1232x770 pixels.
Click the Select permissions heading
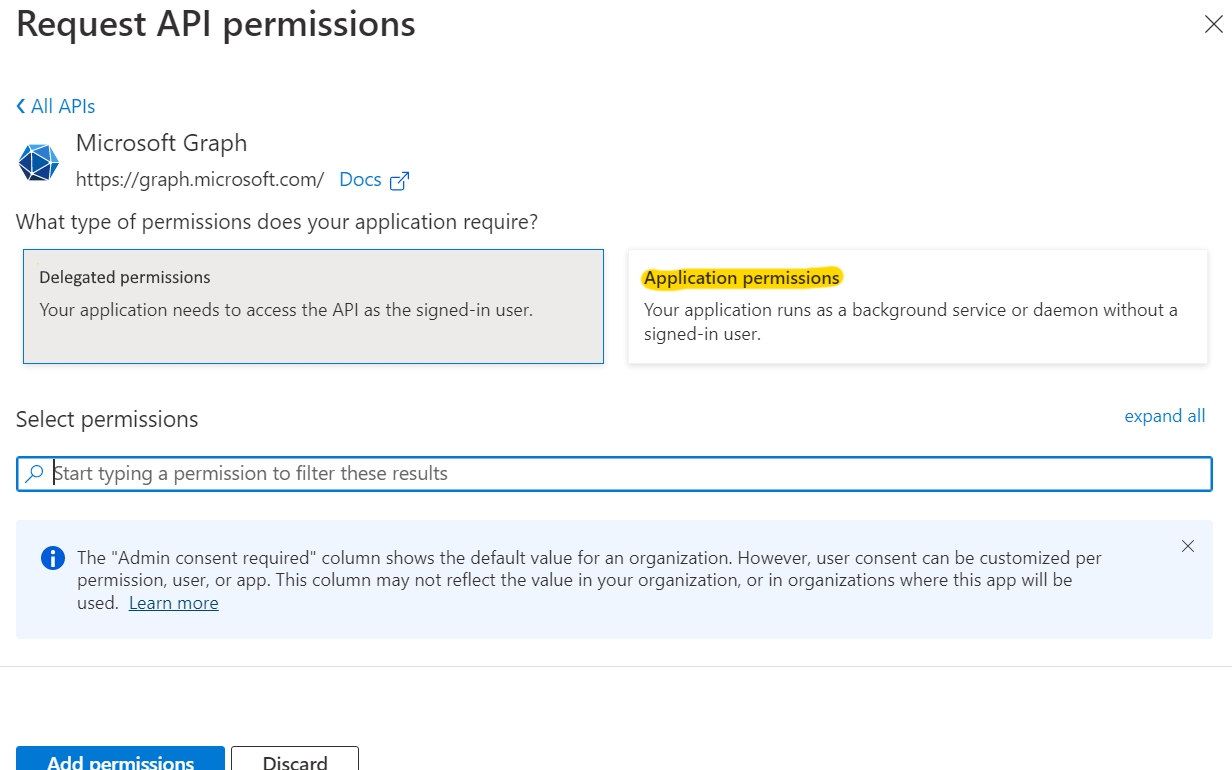click(107, 419)
